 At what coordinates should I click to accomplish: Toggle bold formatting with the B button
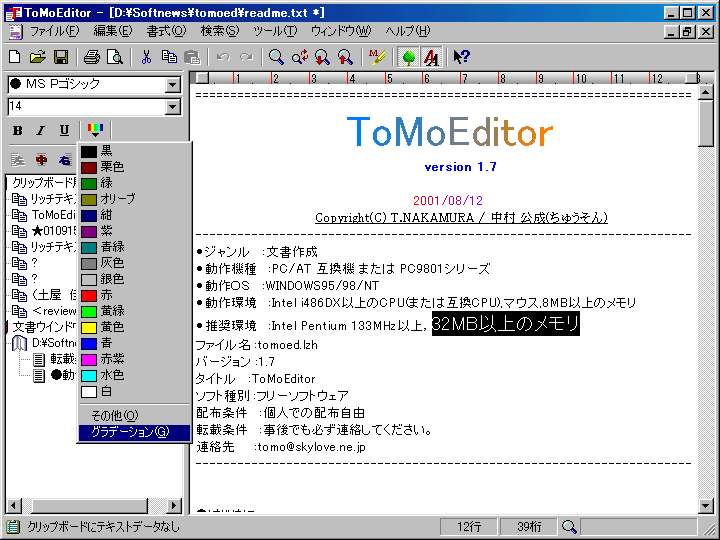[x=17, y=130]
